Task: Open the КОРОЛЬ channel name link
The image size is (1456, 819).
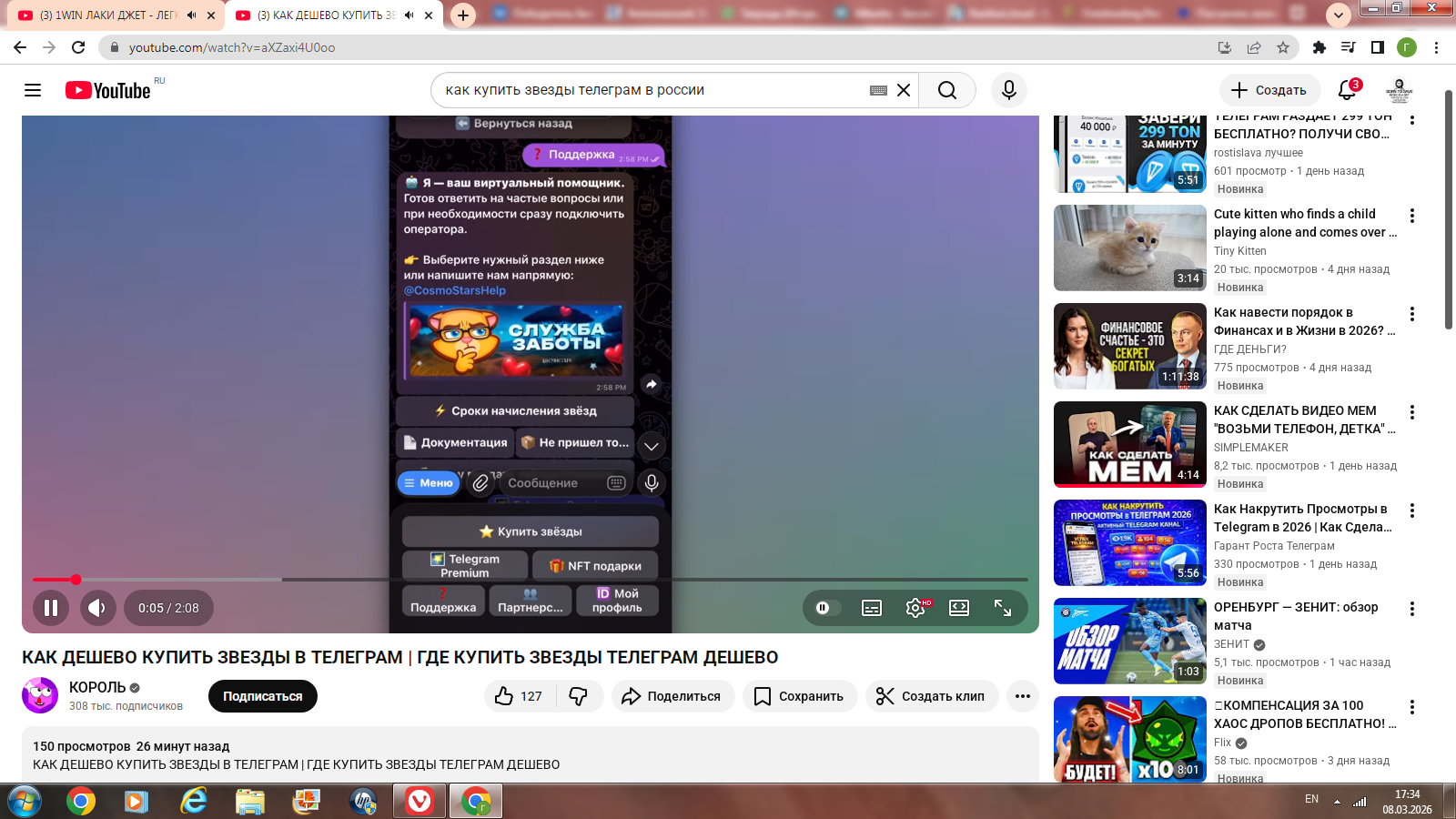Action: click(97, 688)
